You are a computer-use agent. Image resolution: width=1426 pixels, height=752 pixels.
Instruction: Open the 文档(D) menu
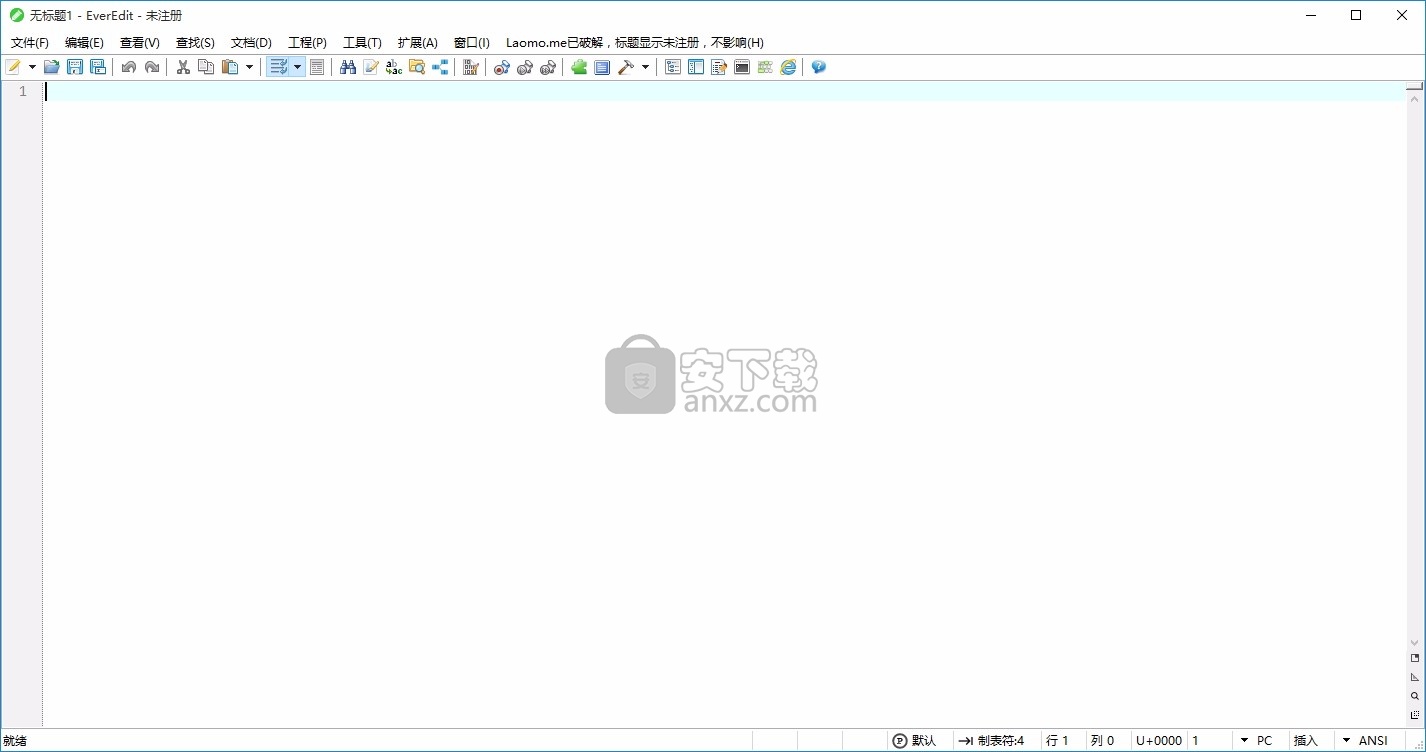(x=251, y=43)
